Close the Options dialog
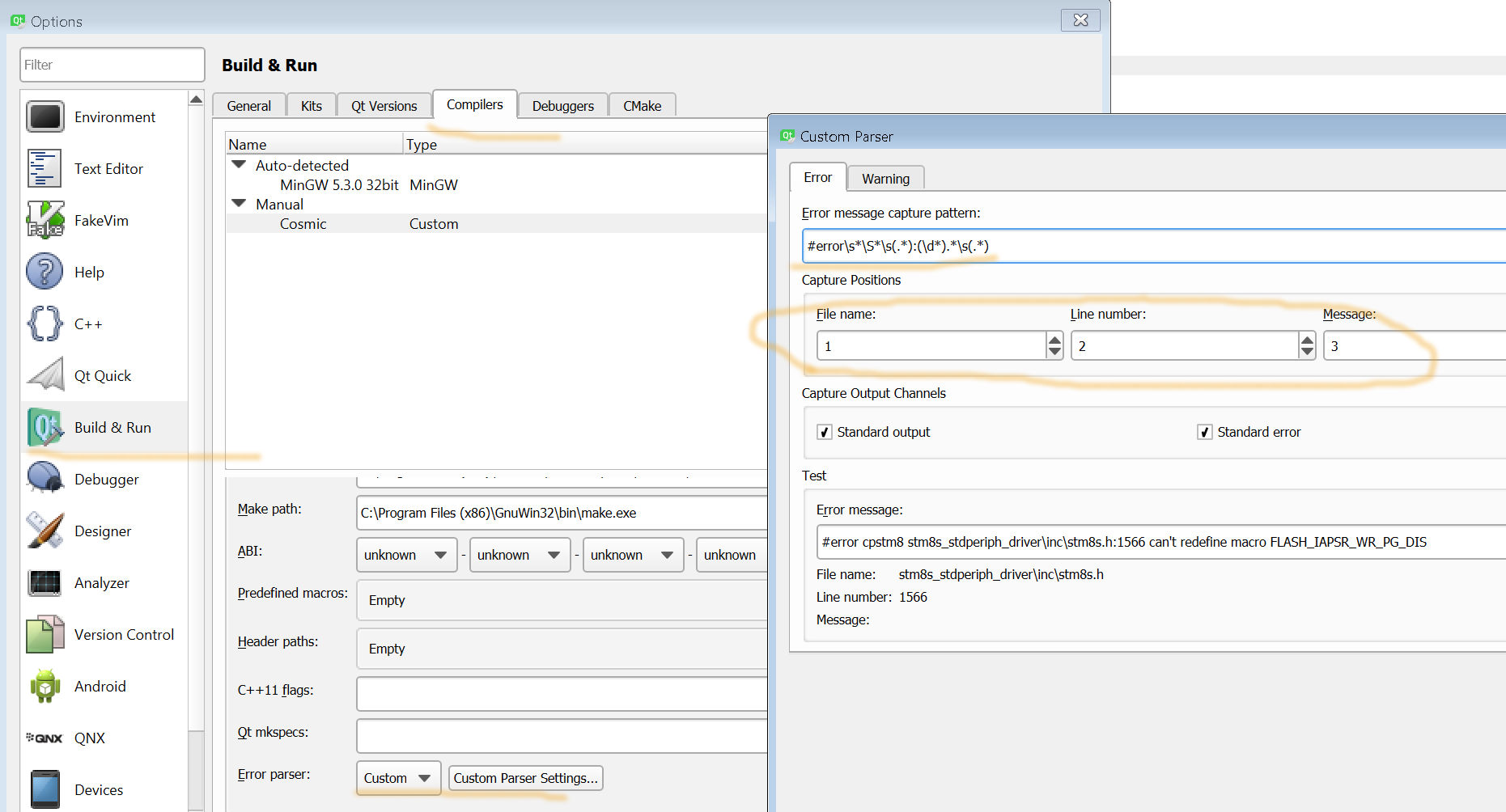The image size is (1506, 812). [x=1080, y=20]
